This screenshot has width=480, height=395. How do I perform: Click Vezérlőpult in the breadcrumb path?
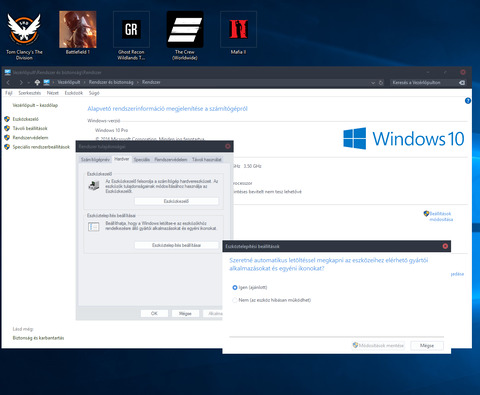69,82
